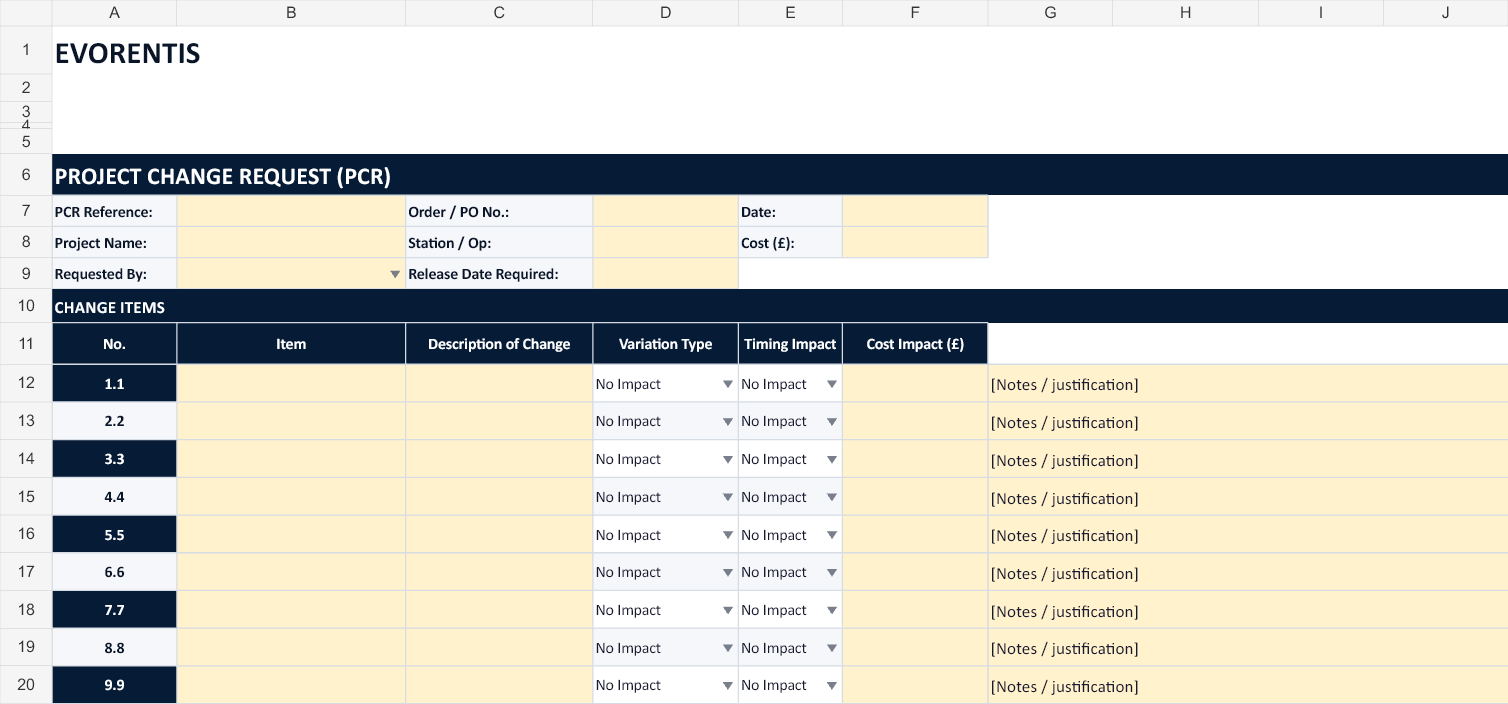This screenshot has width=1508, height=704.
Task: Select column D header
Action: pyautogui.click(x=665, y=13)
